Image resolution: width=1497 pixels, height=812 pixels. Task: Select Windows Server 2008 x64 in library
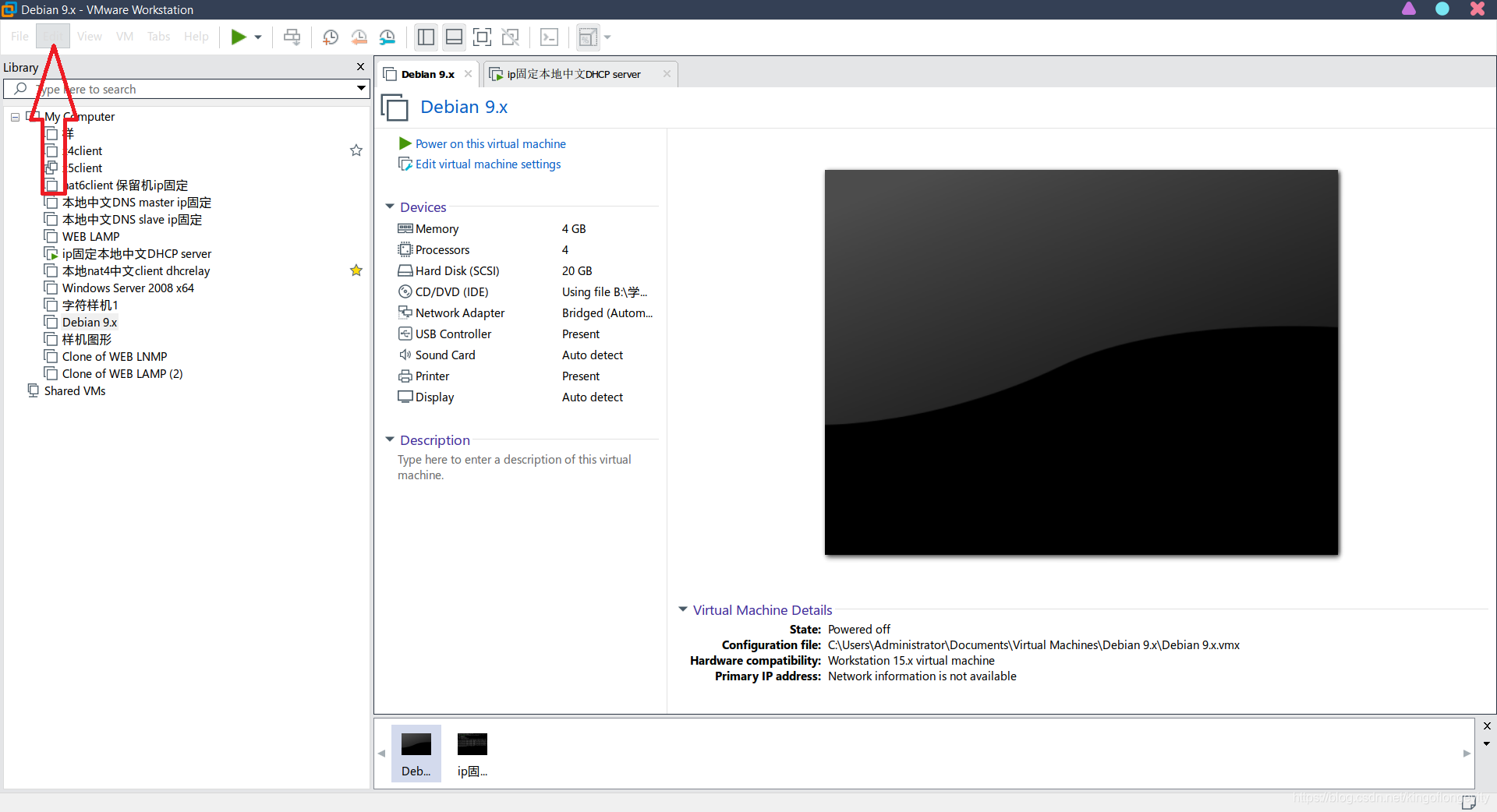pyautogui.click(x=128, y=288)
